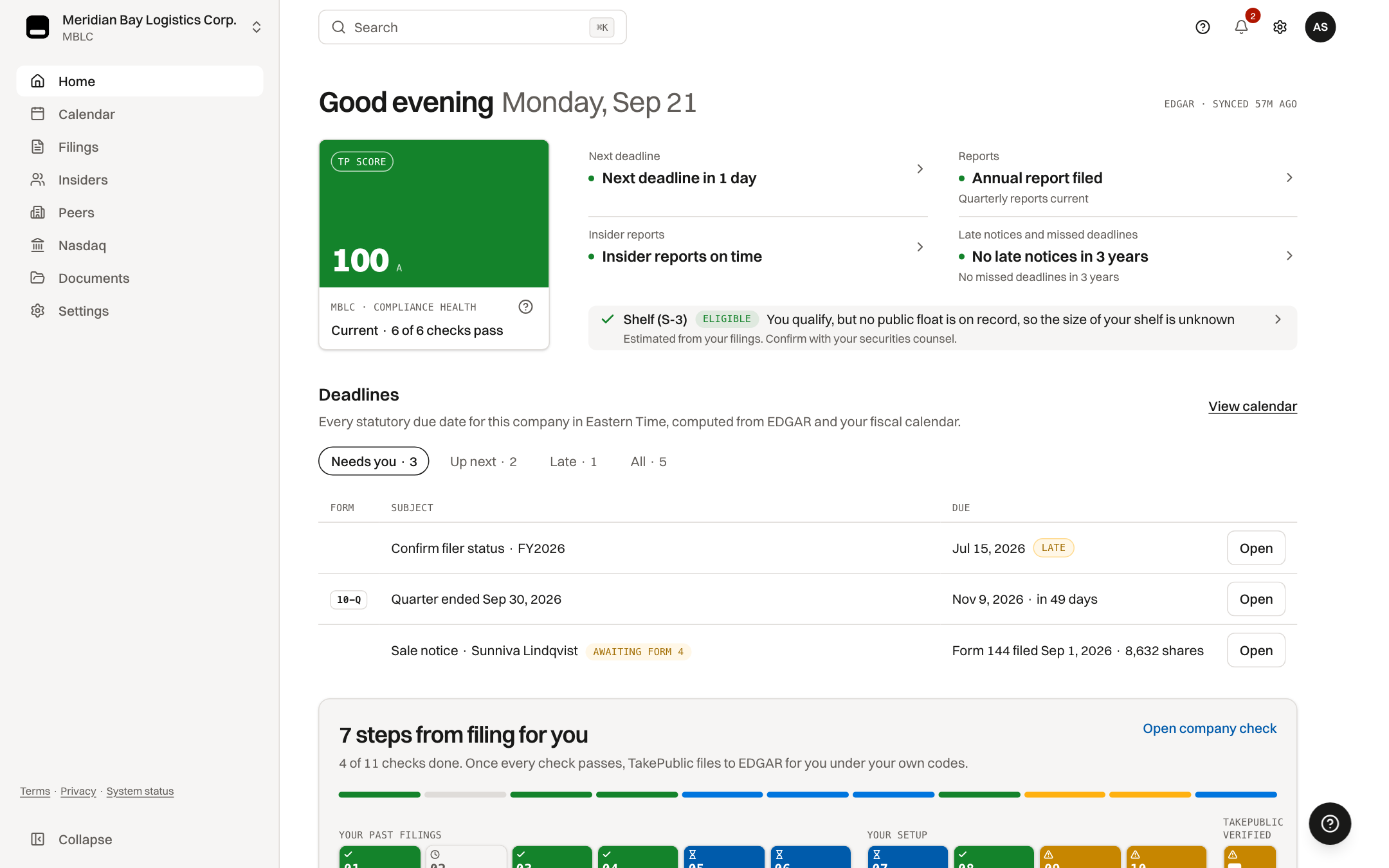Click the AWAITING FORM 4 badge

click(x=638, y=651)
